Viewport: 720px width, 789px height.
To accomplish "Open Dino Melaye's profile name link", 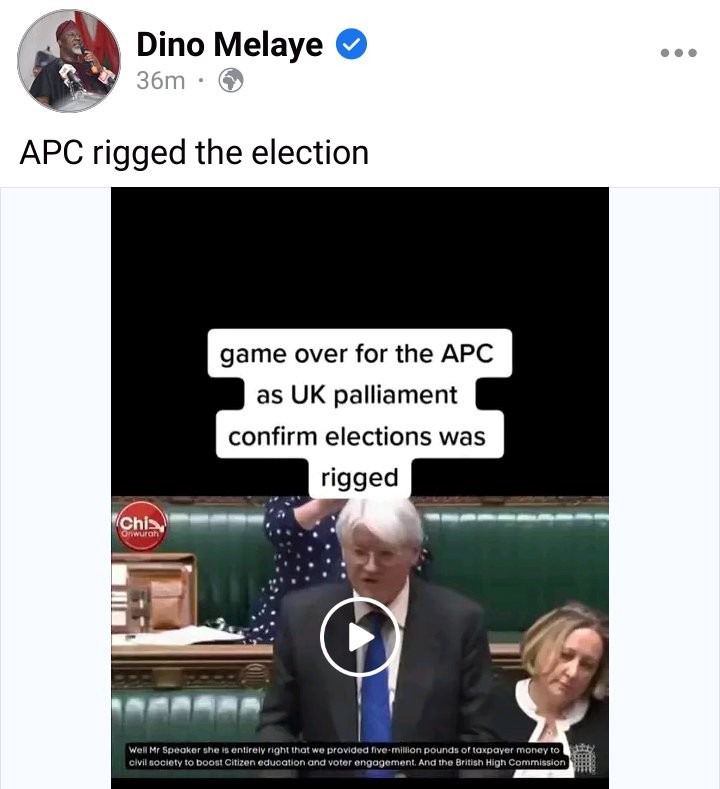I will (x=229, y=45).
